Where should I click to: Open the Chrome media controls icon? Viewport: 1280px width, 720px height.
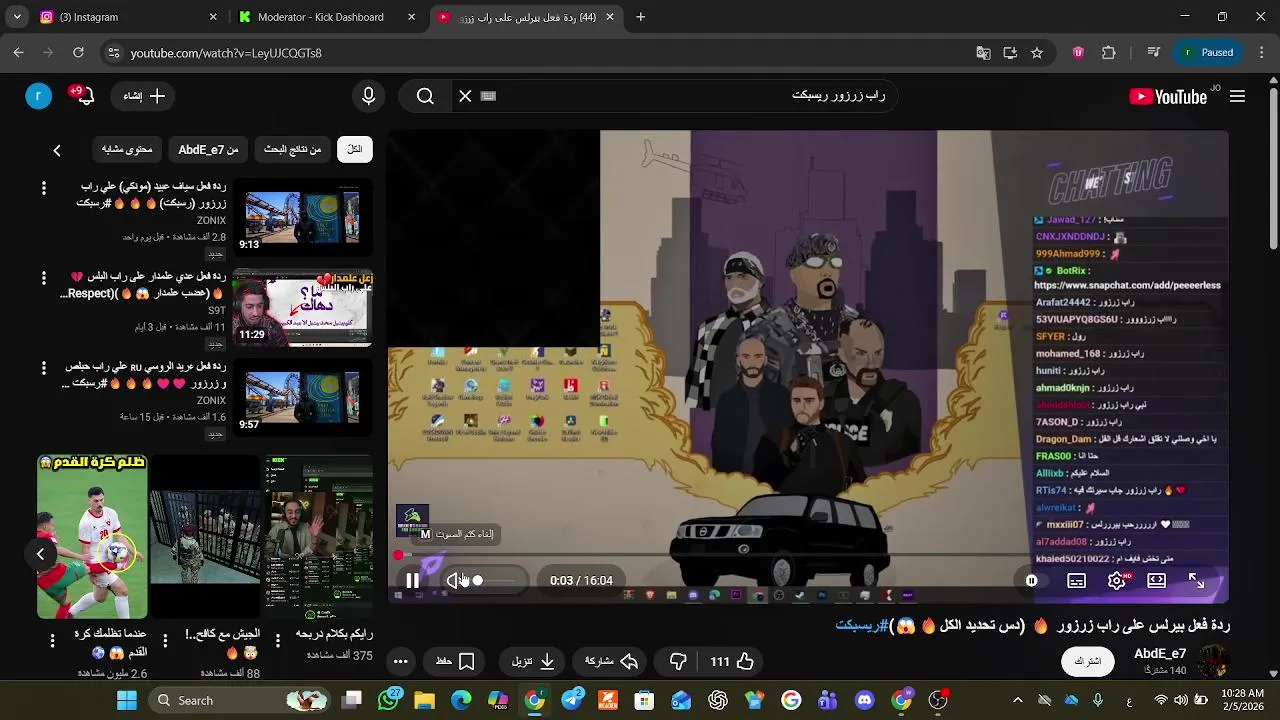tap(1153, 53)
